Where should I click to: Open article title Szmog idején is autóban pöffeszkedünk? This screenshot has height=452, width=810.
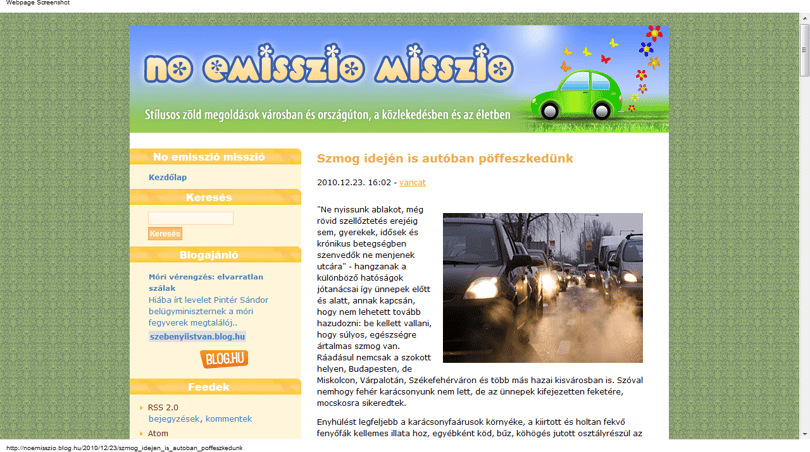(x=445, y=159)
